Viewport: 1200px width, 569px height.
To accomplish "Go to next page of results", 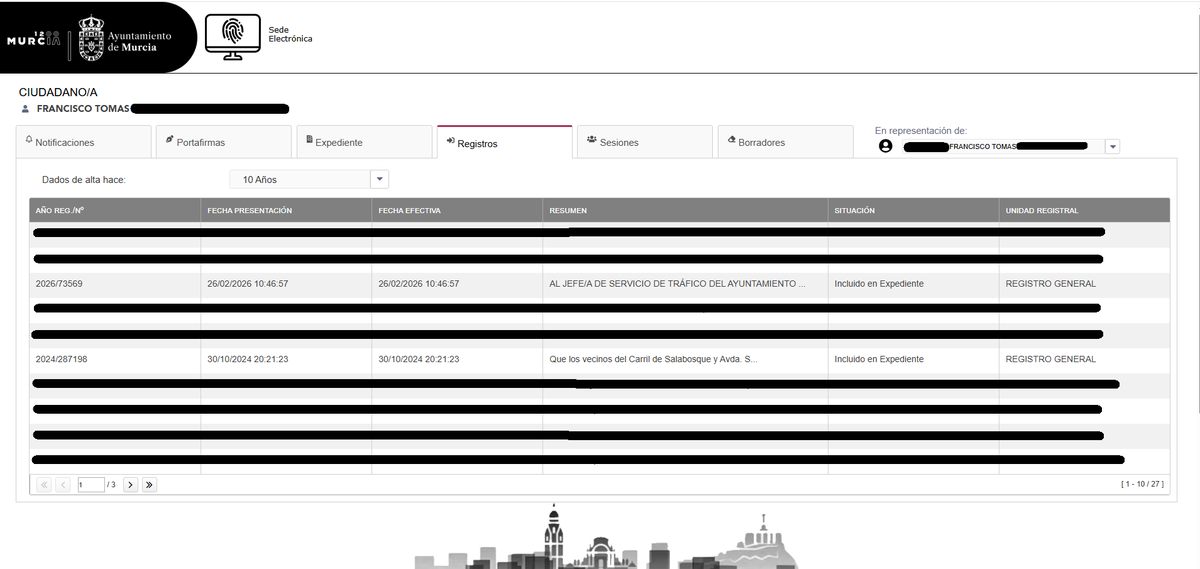I will click(130, 484).
